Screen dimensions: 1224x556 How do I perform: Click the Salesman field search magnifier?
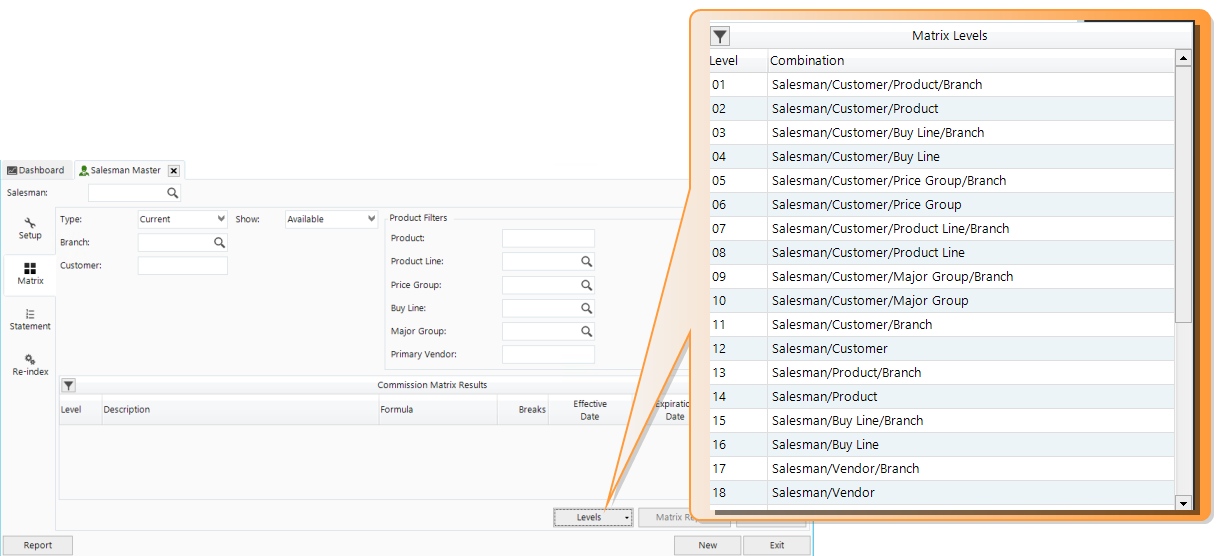(172, 193)
